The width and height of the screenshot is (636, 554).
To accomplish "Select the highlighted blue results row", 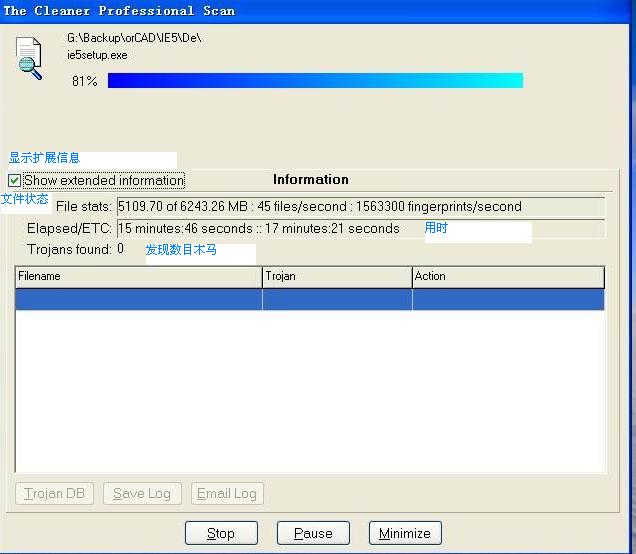I will pyautogui.click(x=310, y=300).
